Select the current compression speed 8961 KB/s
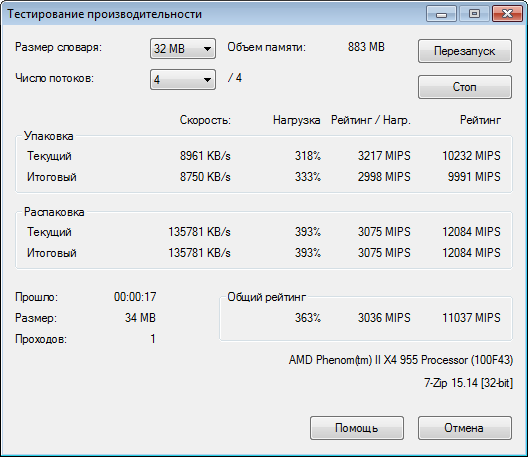Screen dimensions: 528x457 coord(205,156)
